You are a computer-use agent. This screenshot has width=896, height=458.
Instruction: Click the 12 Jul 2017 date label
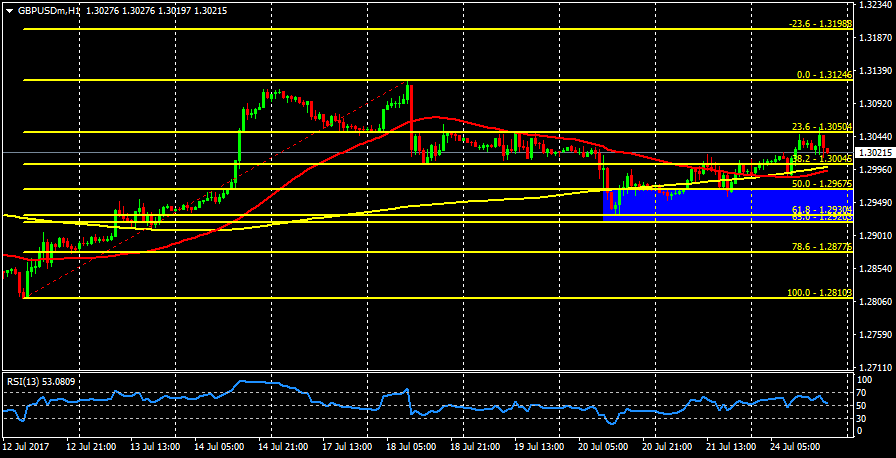(26, 448)
